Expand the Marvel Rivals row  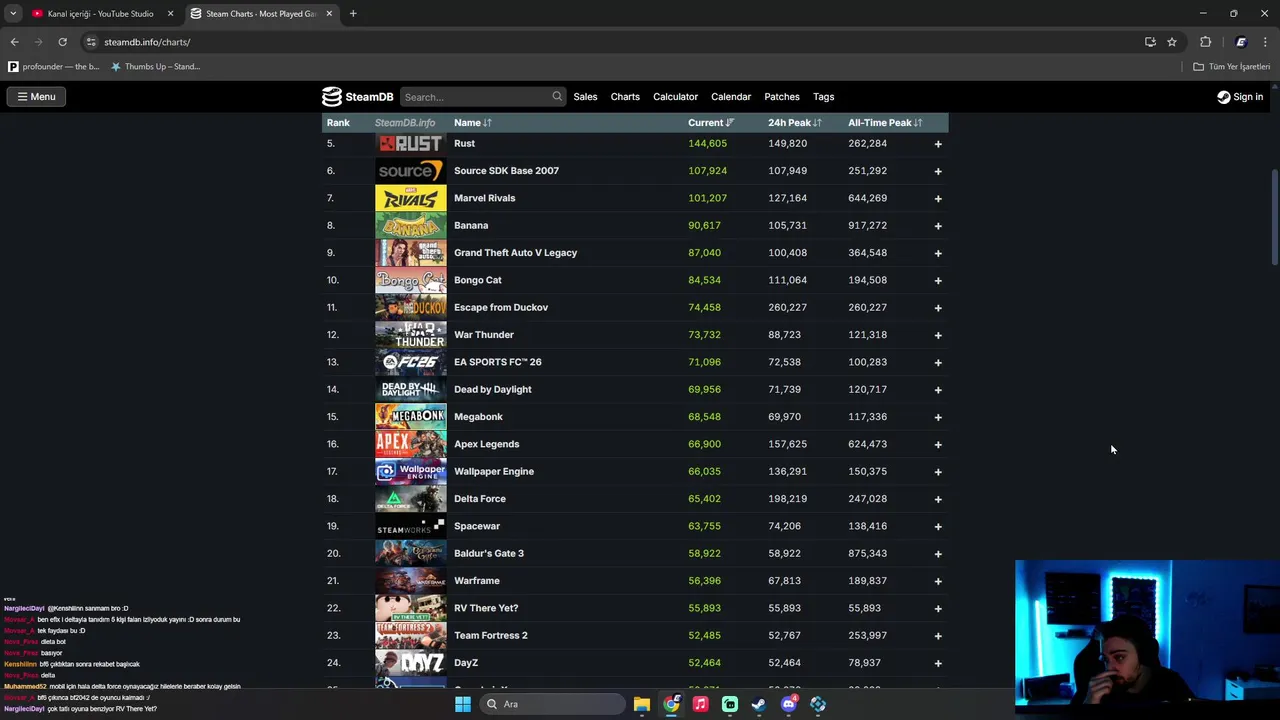938,198
